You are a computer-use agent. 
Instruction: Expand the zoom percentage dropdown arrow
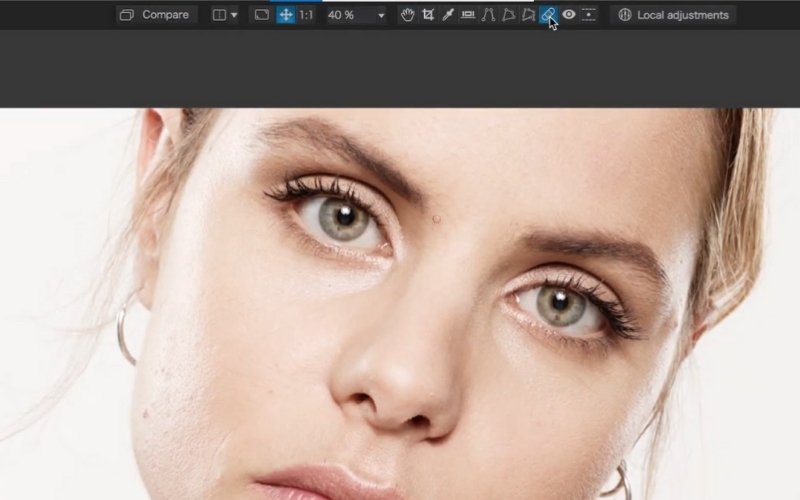point(381,16)
